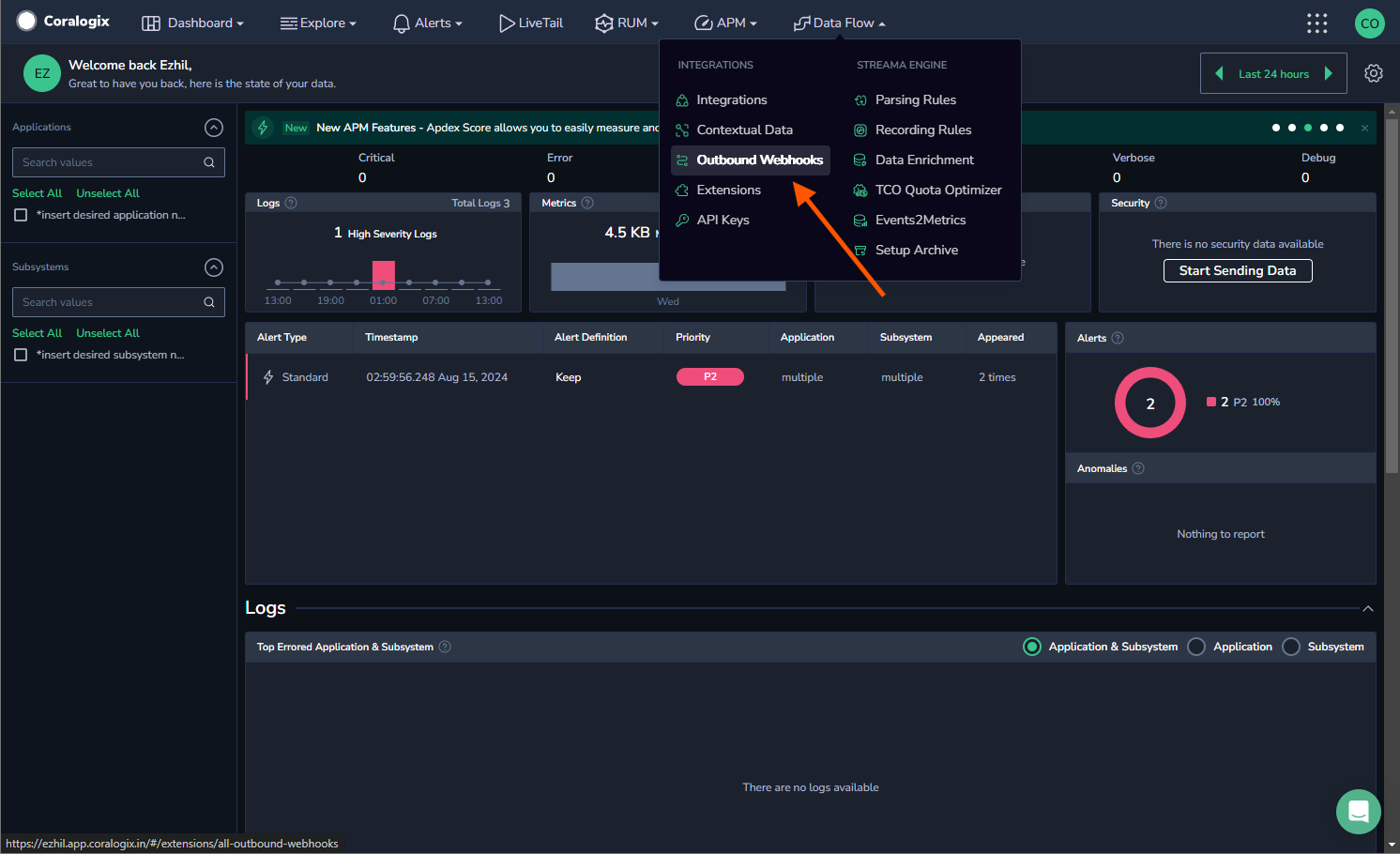Show Top Errored Application help icon

445,647
